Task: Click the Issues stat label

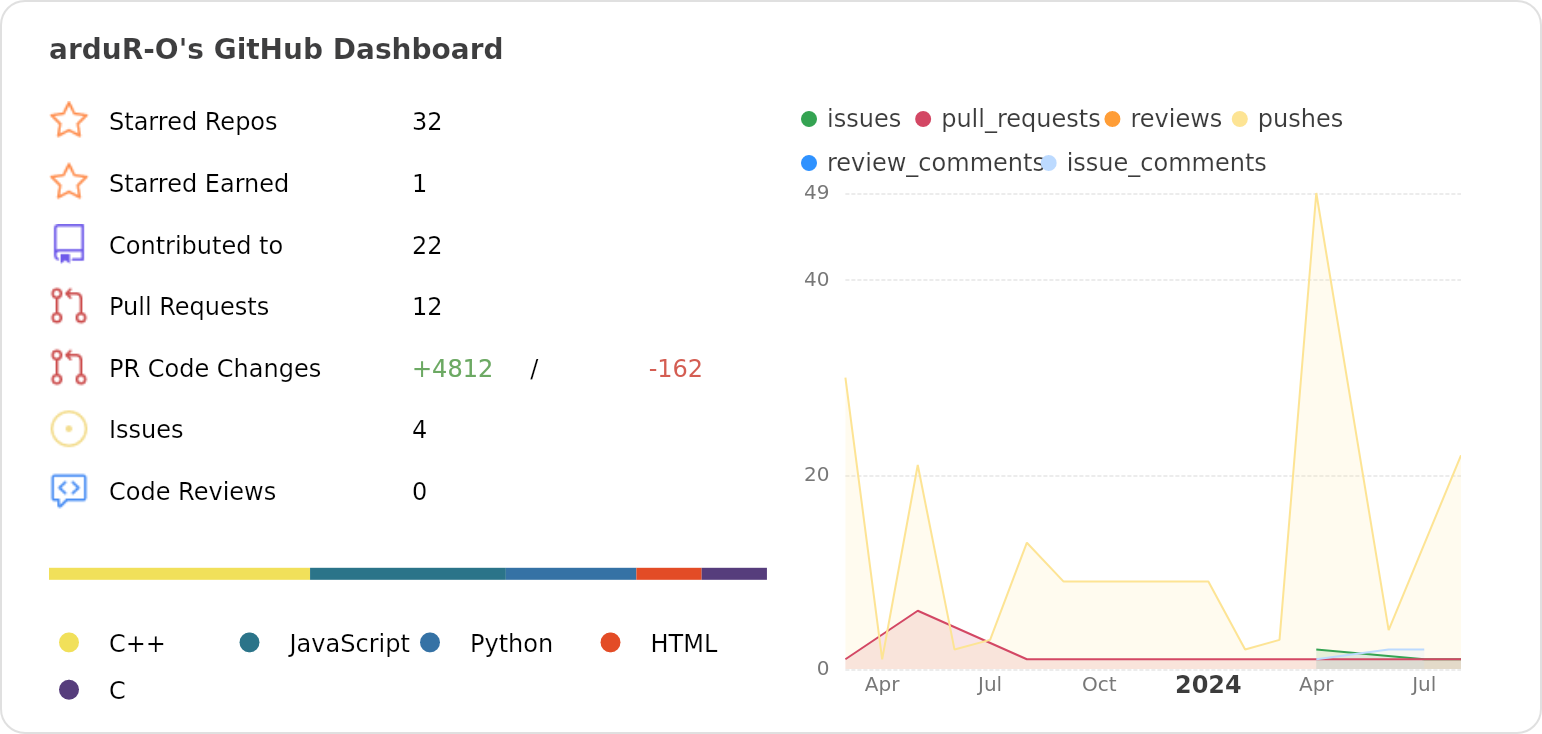Action: [x=146, y=430]
